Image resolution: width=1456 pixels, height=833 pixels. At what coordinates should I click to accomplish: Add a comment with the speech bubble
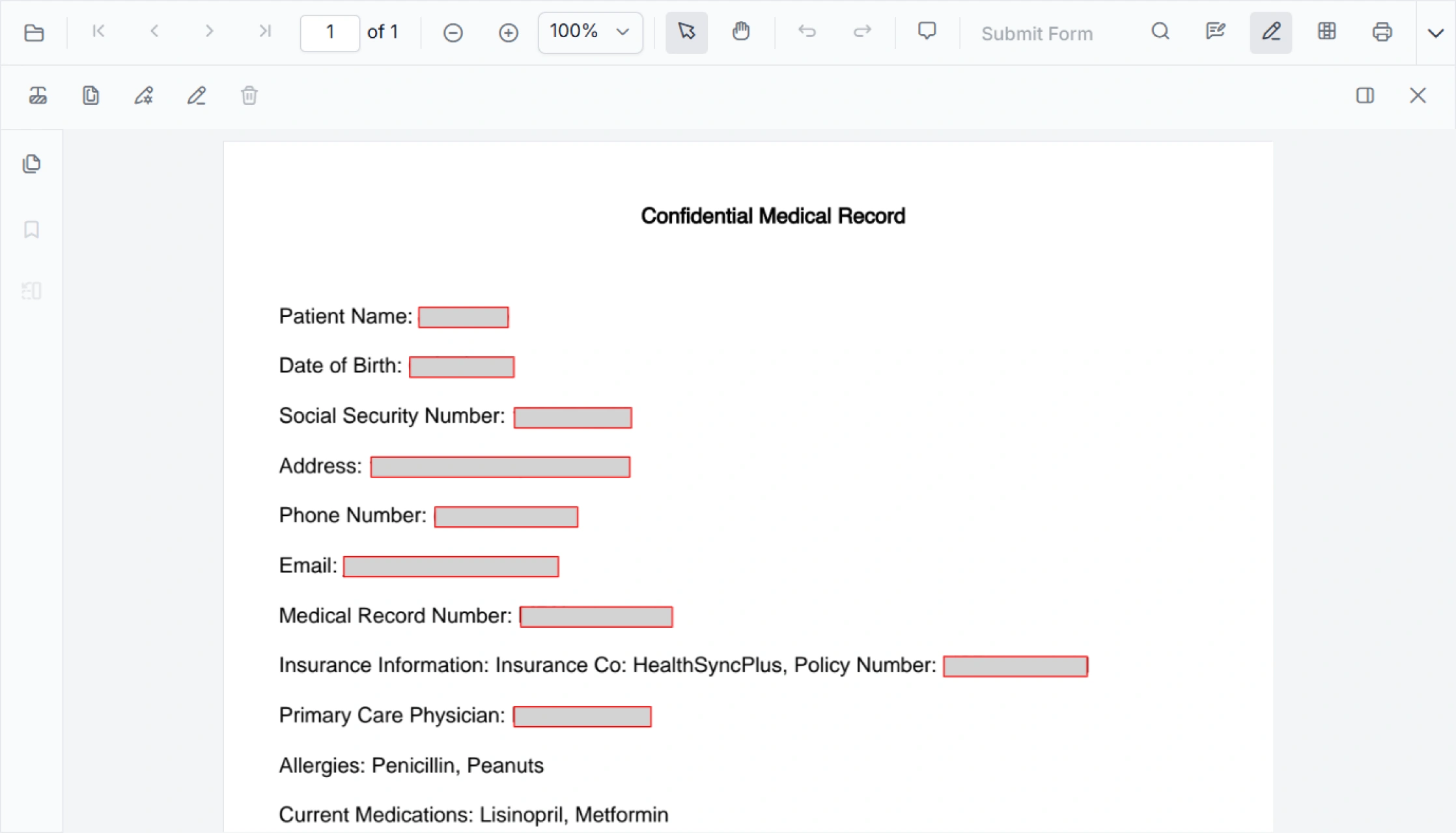pos(927,32)
